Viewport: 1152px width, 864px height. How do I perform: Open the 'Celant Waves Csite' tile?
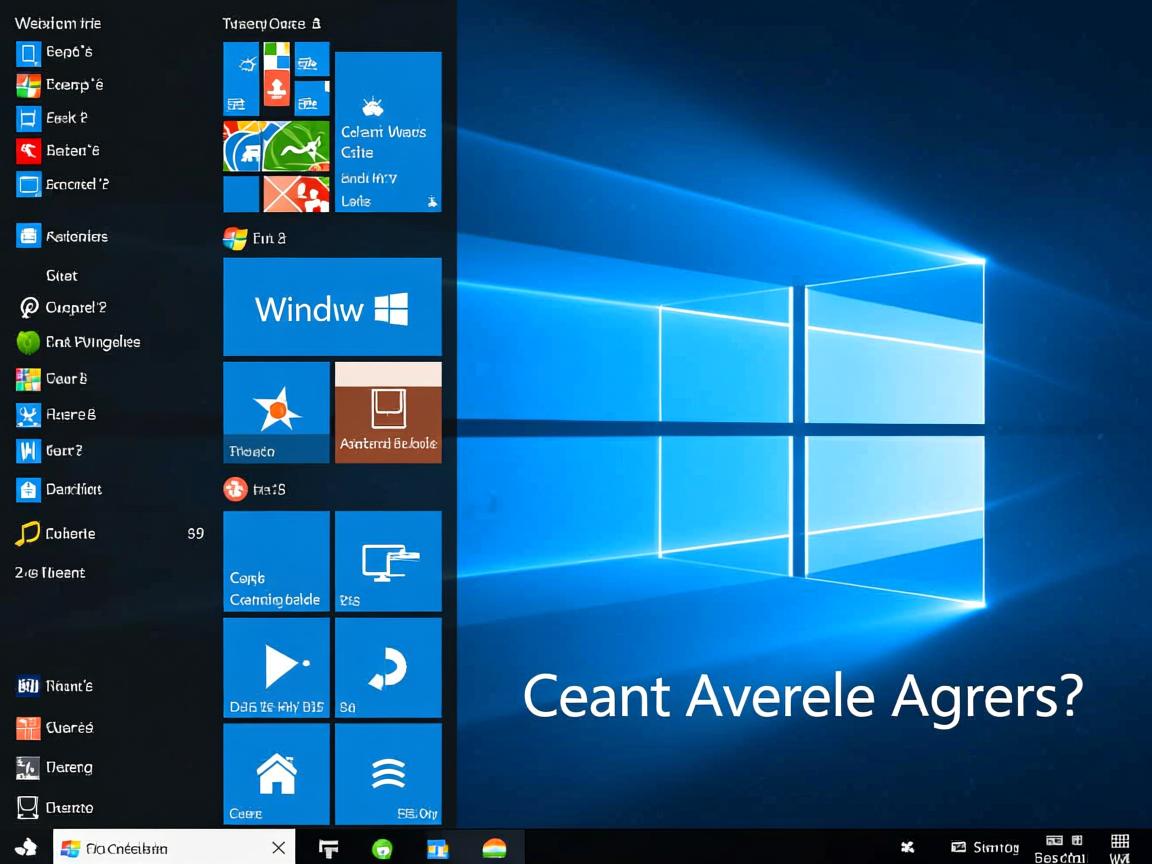pyautogui.click(x=388, y=131)
